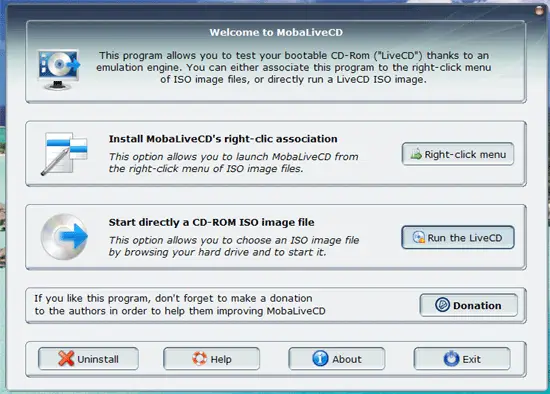Click the CD with blue arrow icon
Screen dimensions: 550x394
[64, 237]
